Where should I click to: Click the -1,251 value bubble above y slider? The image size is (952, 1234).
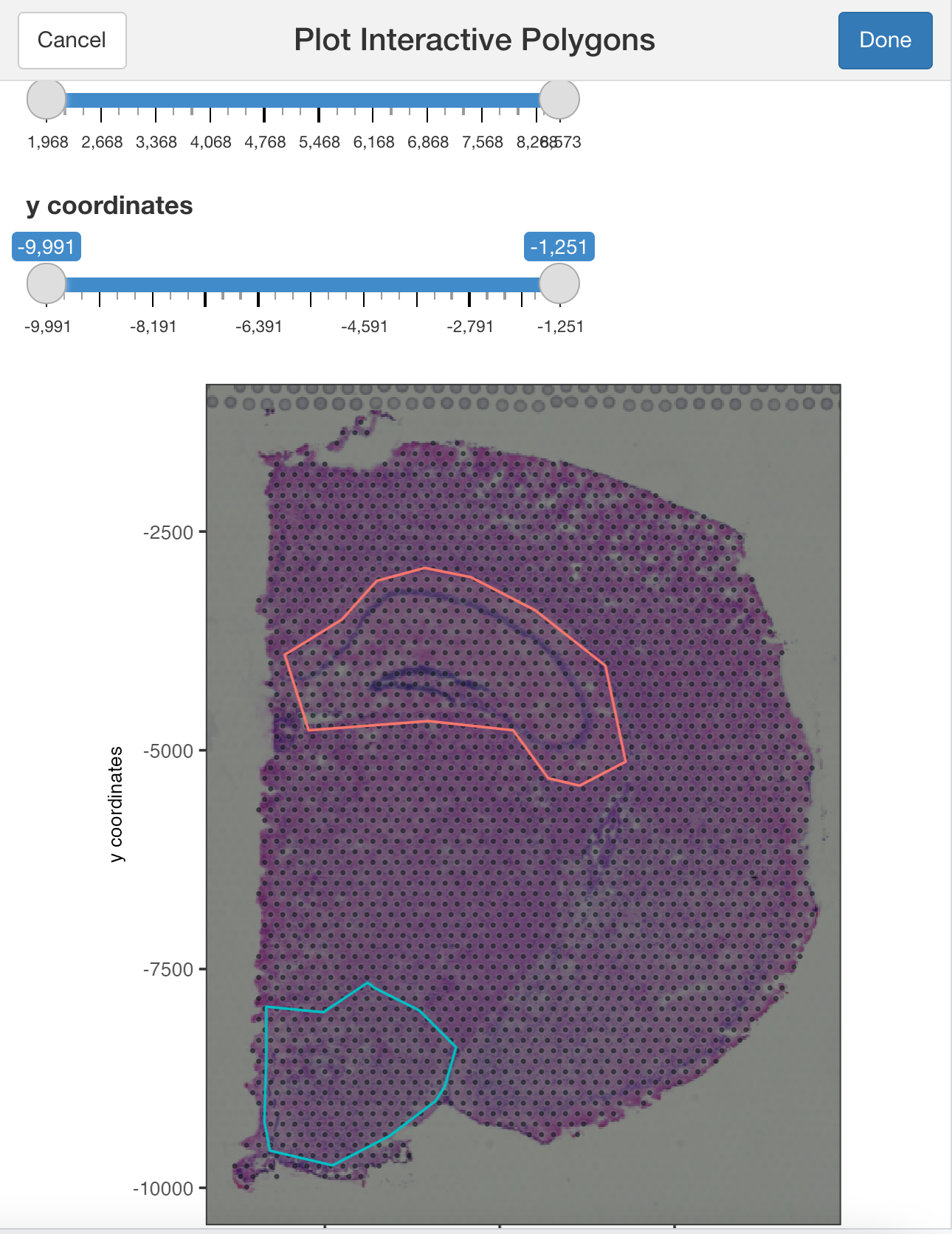pyautogui.click(x=559, y=247)
